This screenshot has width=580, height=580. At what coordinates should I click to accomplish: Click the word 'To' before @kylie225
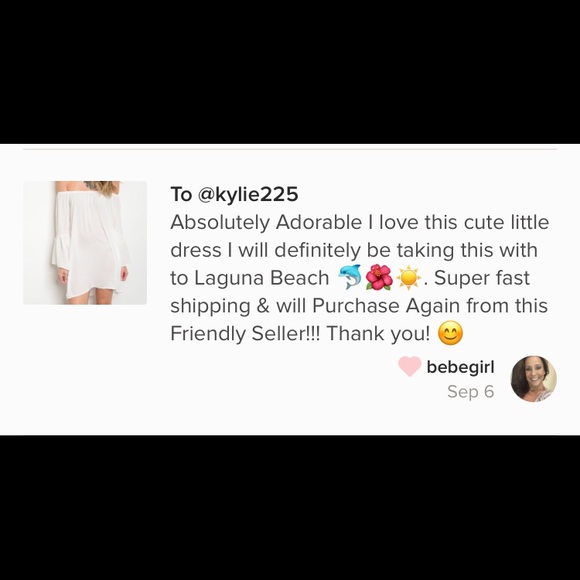[181, 194]
